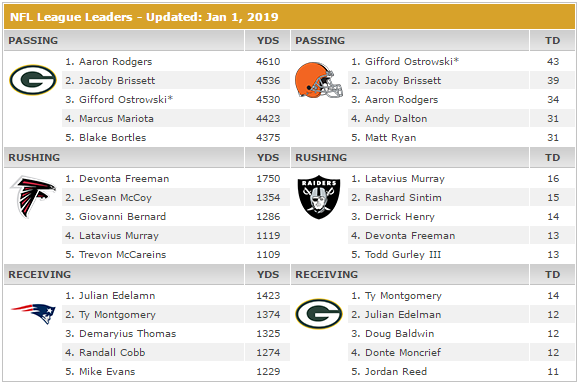Viewport: 580px width, 382px height.
Task: Open Latavius Murray in rushing TD list
Action: [405, 179]
